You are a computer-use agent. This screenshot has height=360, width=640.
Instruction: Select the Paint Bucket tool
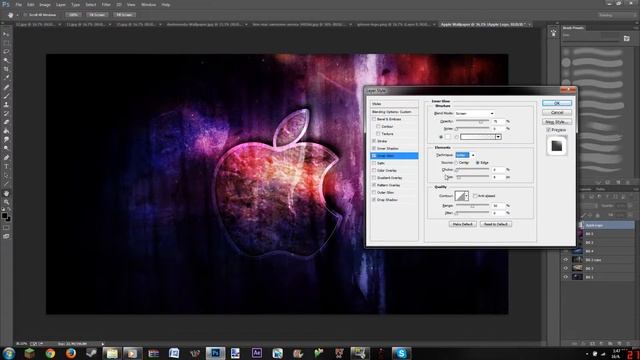click(6, 131)
